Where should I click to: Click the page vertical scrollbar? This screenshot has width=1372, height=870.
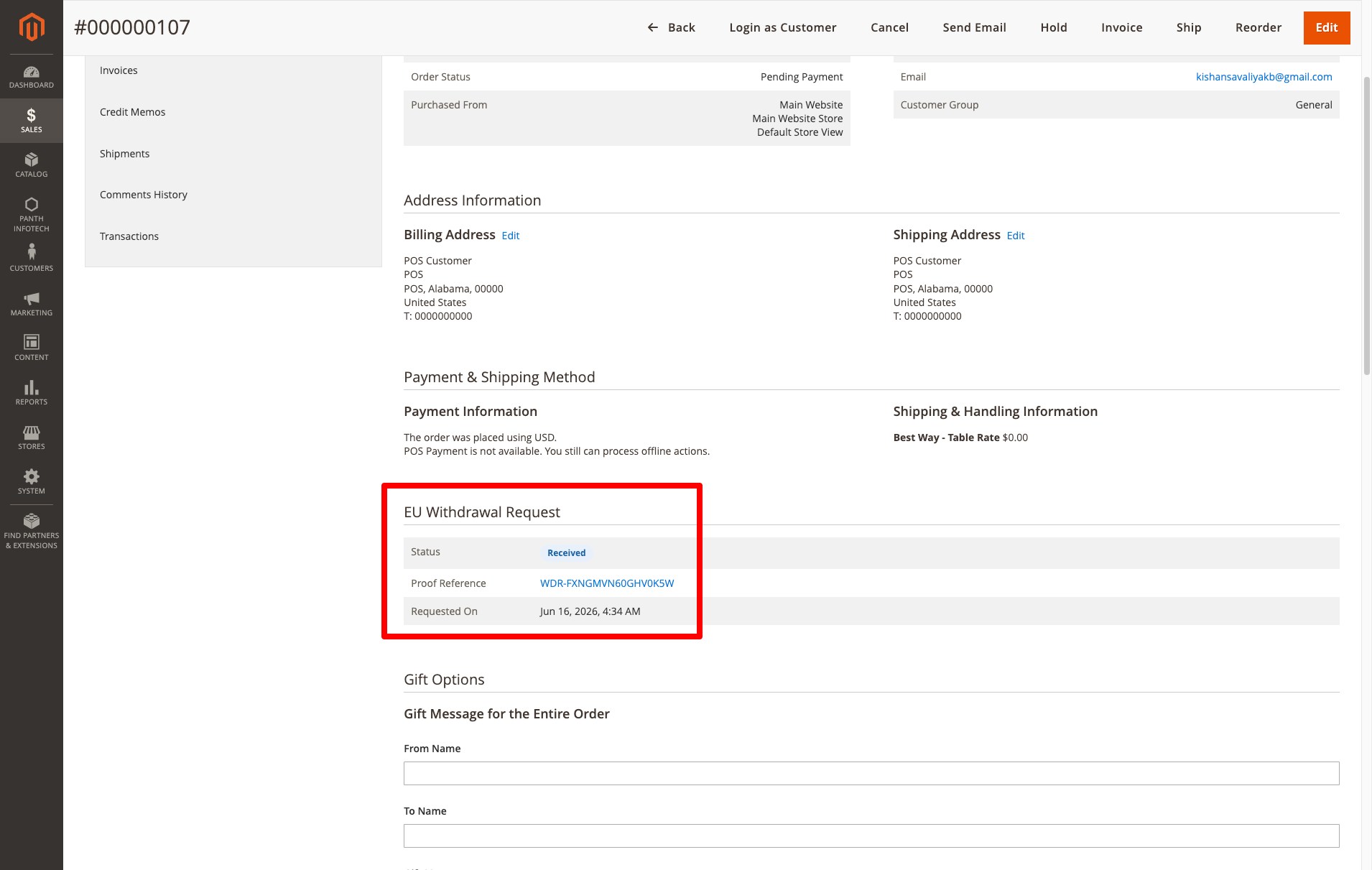[1366, 225]
